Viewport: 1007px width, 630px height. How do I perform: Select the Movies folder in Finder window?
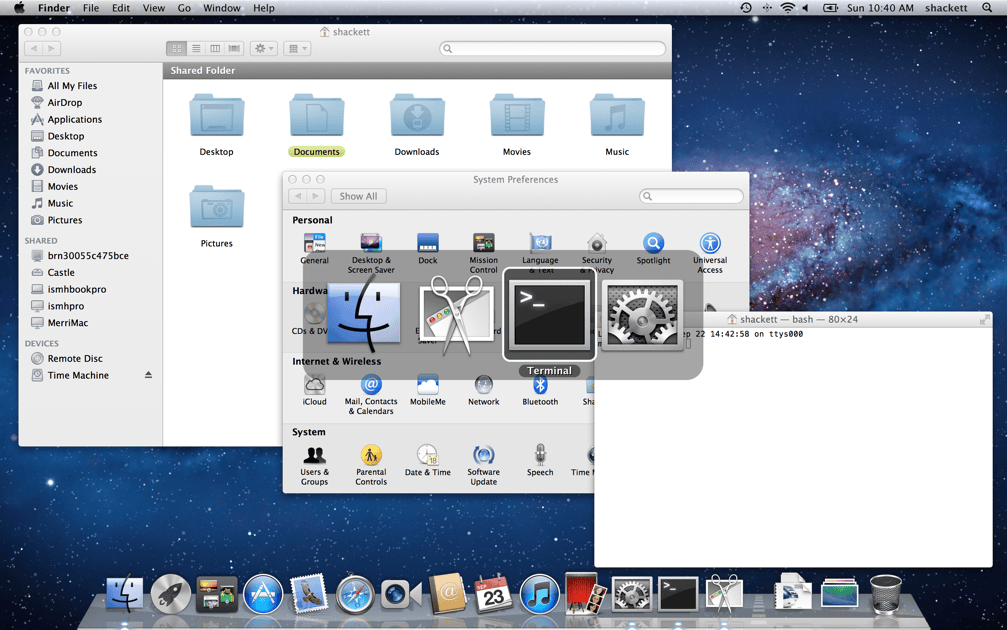tap(517, 125)
